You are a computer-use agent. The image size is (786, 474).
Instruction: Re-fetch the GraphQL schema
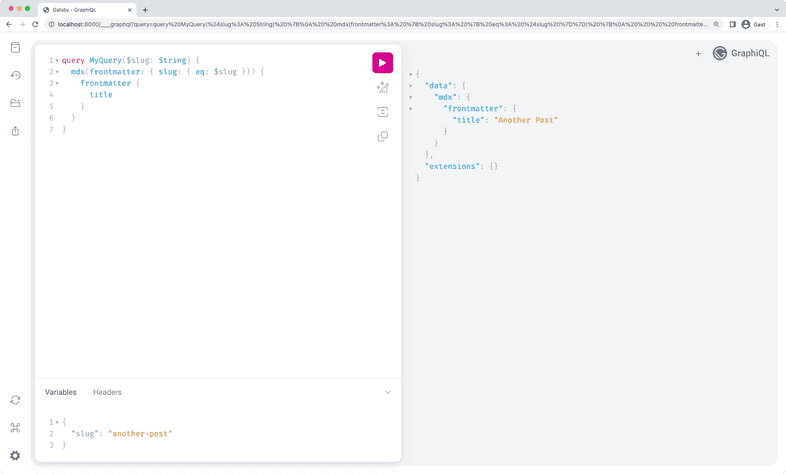pyautogui.click(x=15, y=400)
